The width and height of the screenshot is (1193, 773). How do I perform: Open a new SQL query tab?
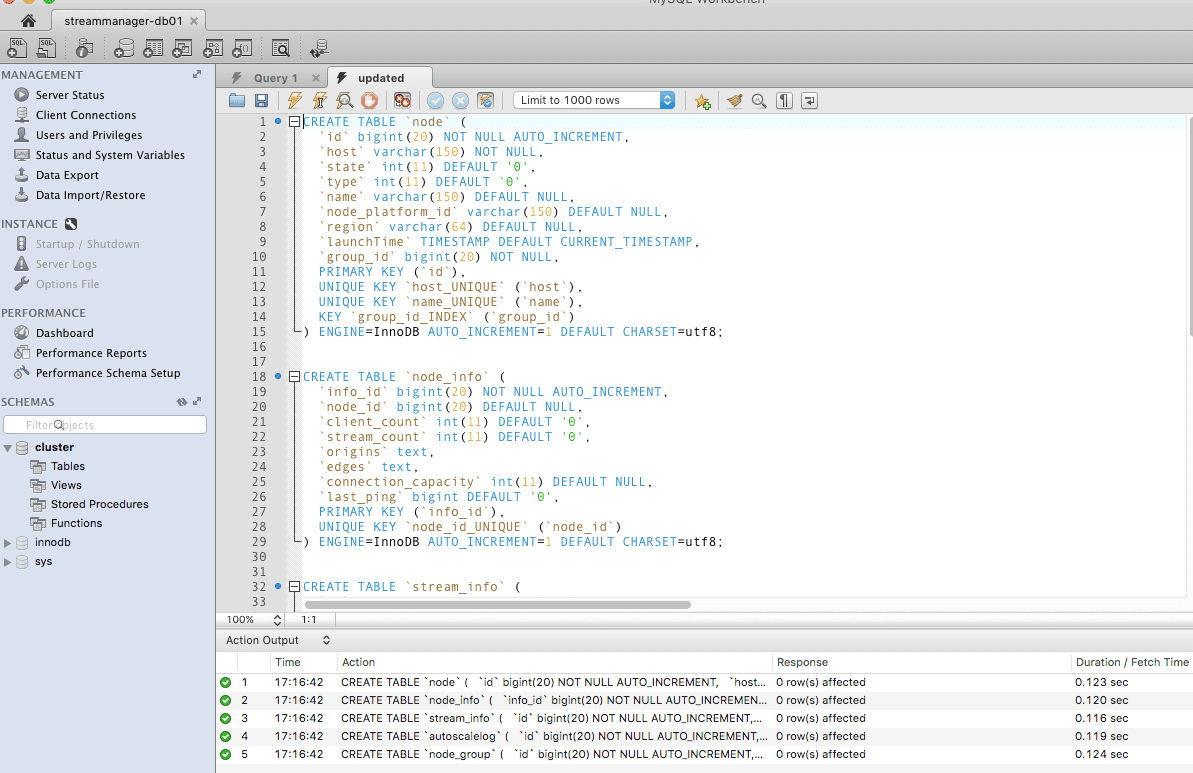coord(17,47)
